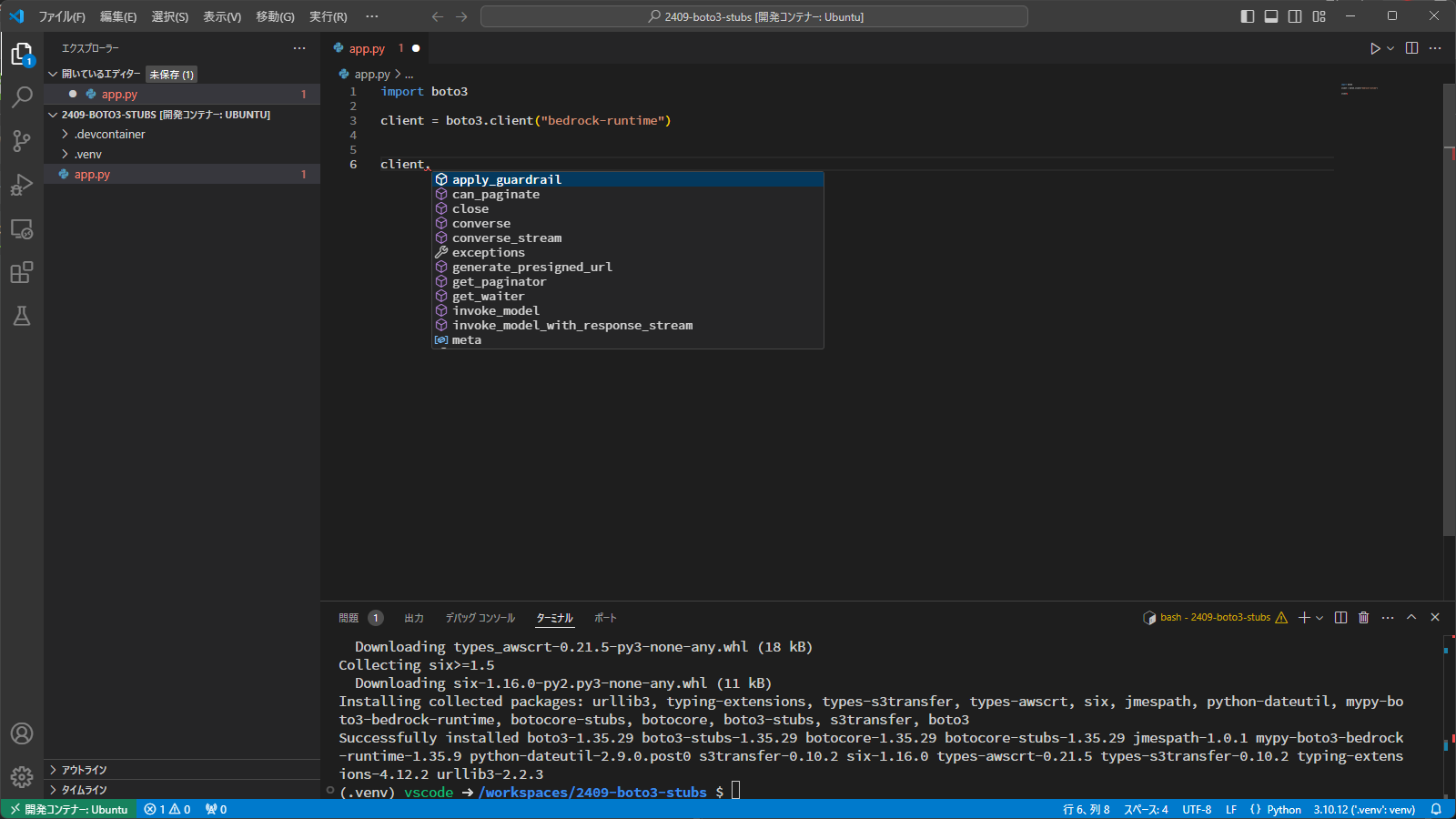Image resolution: width=1456 pixels, height=819 pixels.
Task: Switch to the 問題 panel tab
Action: [349, 618]
